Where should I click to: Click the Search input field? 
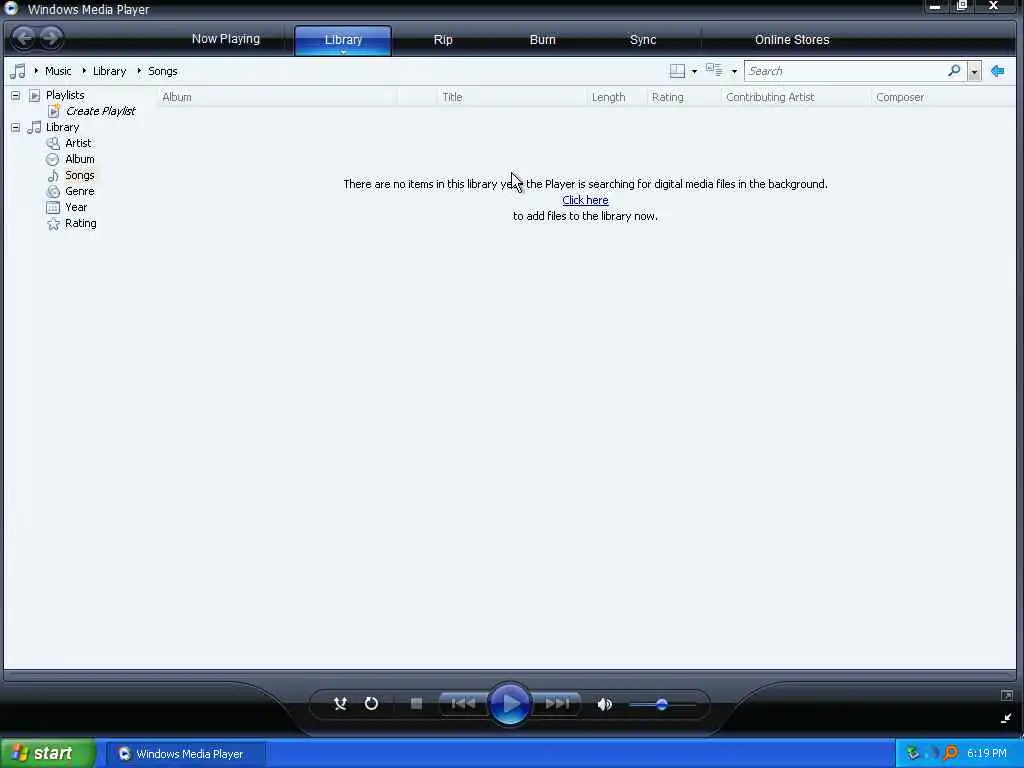point(846,71)
